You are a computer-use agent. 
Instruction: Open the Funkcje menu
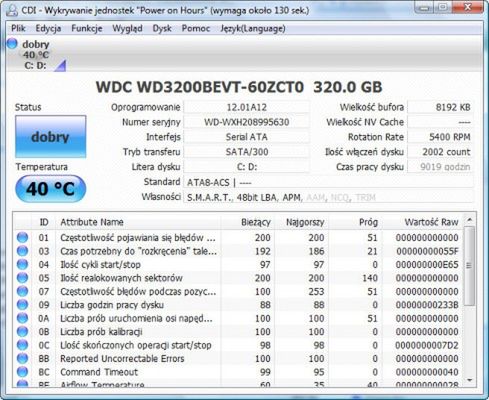point(87,28)
